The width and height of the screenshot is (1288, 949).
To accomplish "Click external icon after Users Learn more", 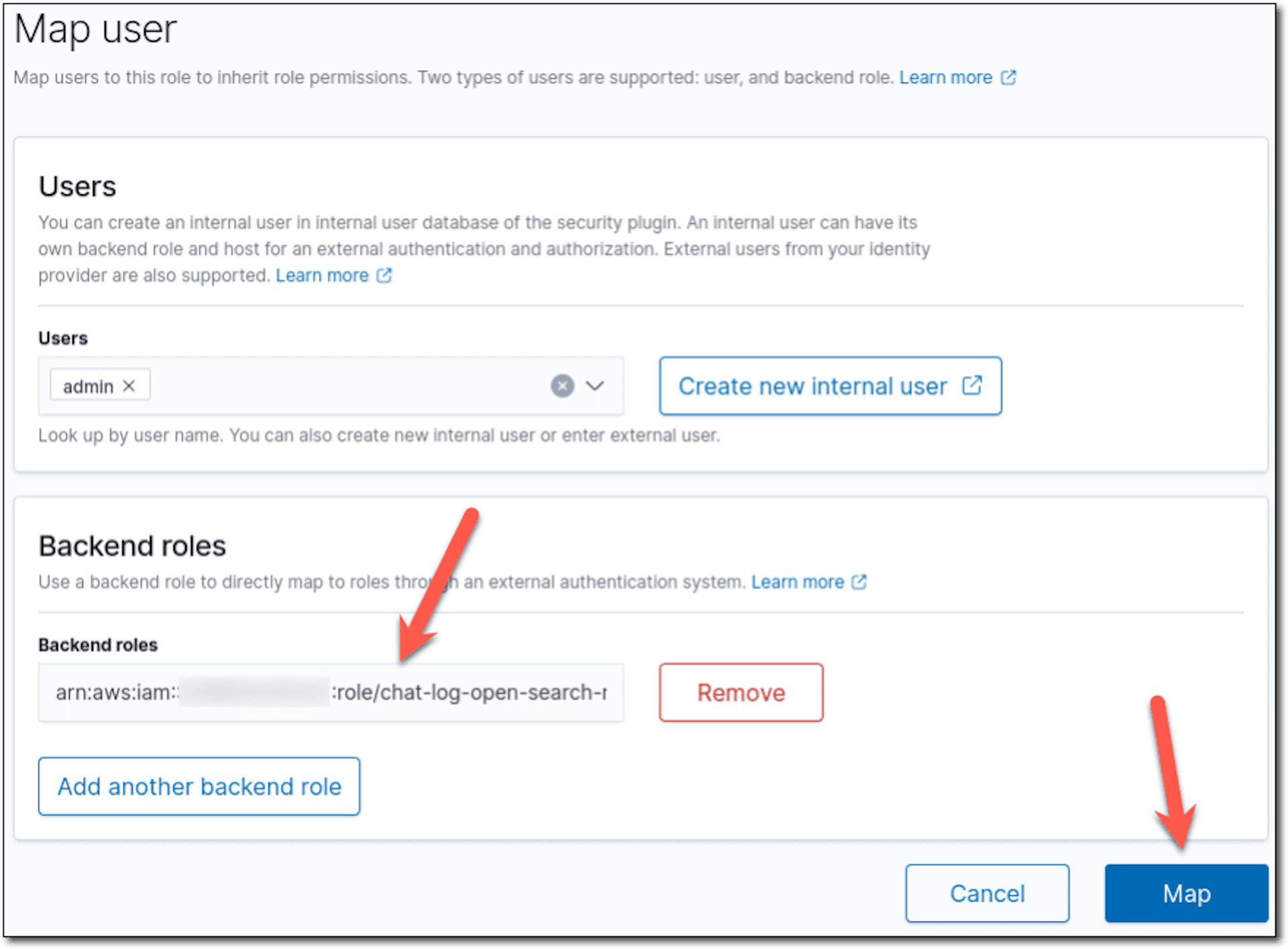I will click(x=384, y=275).
